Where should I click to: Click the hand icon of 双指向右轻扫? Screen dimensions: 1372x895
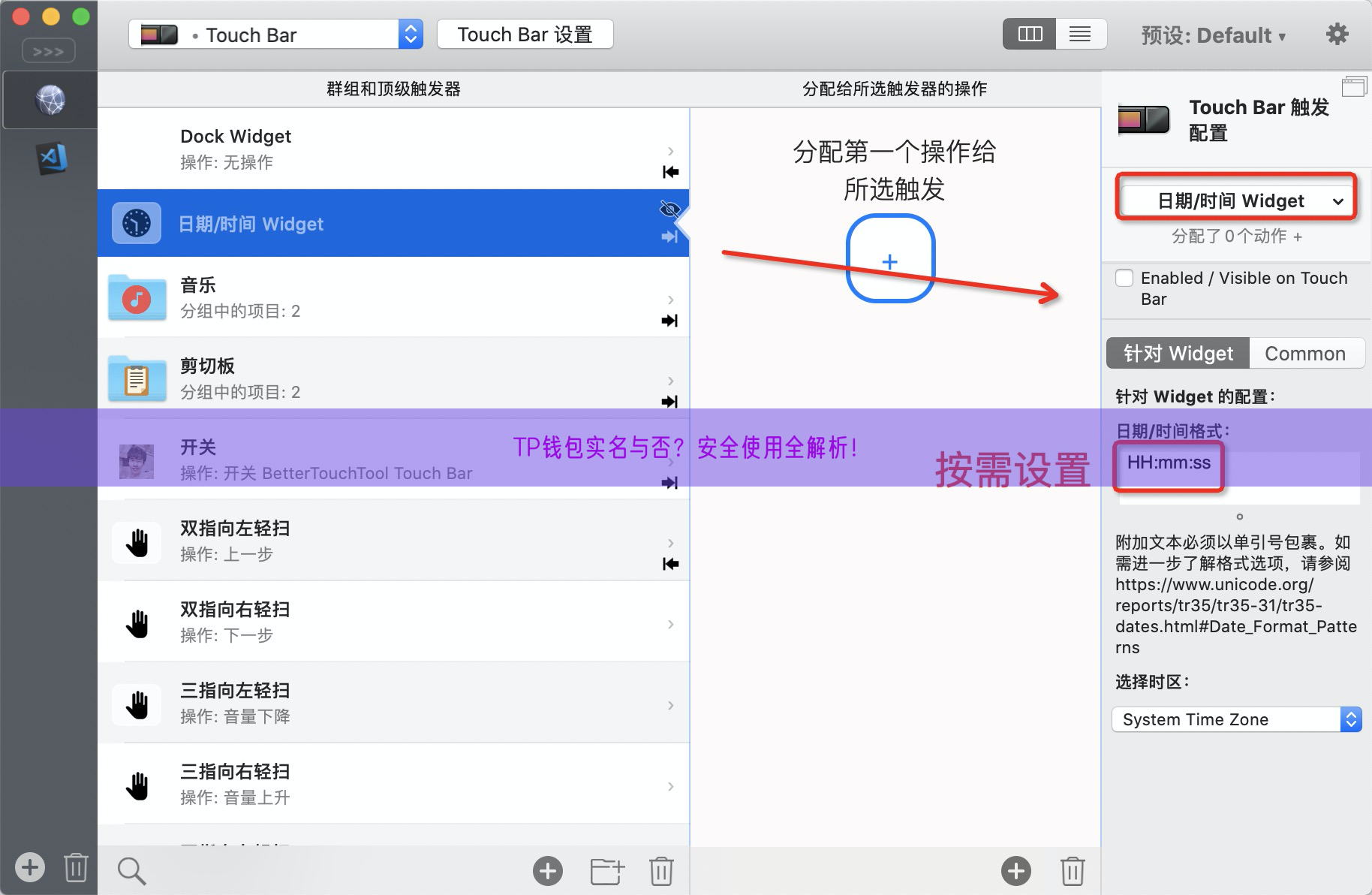(x=137, y=624)
